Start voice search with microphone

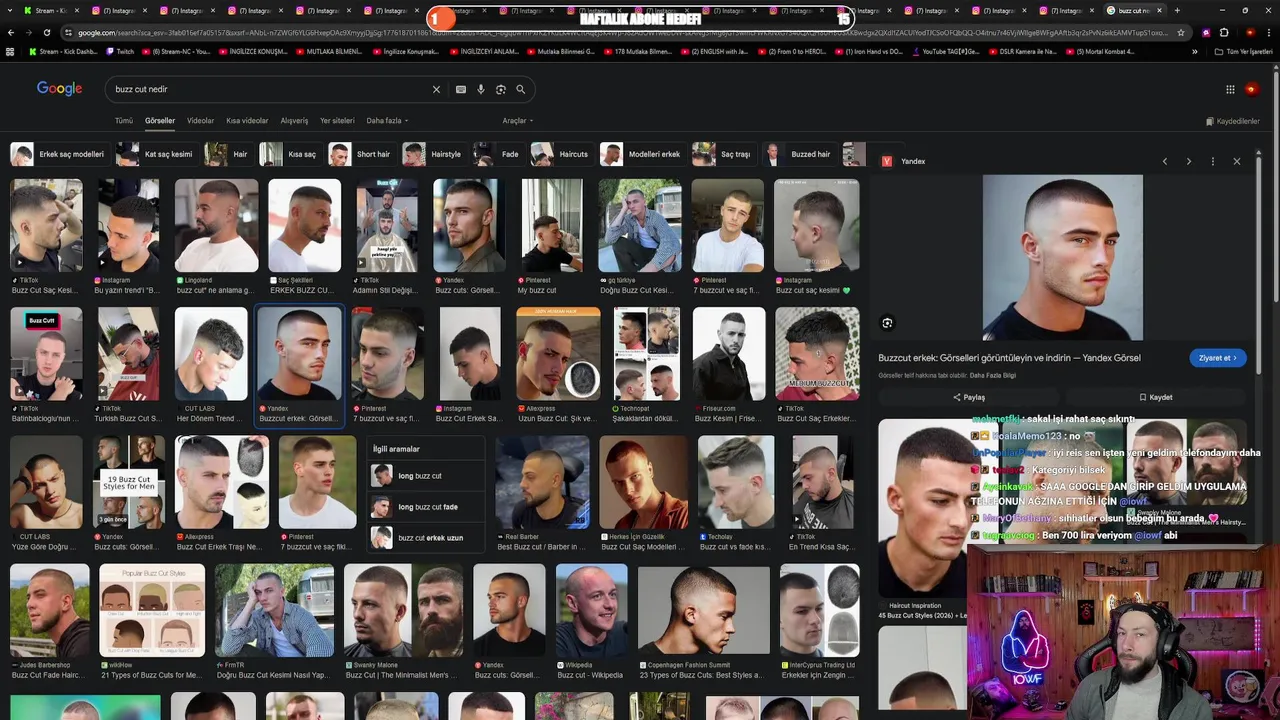[x=481, y=89]
